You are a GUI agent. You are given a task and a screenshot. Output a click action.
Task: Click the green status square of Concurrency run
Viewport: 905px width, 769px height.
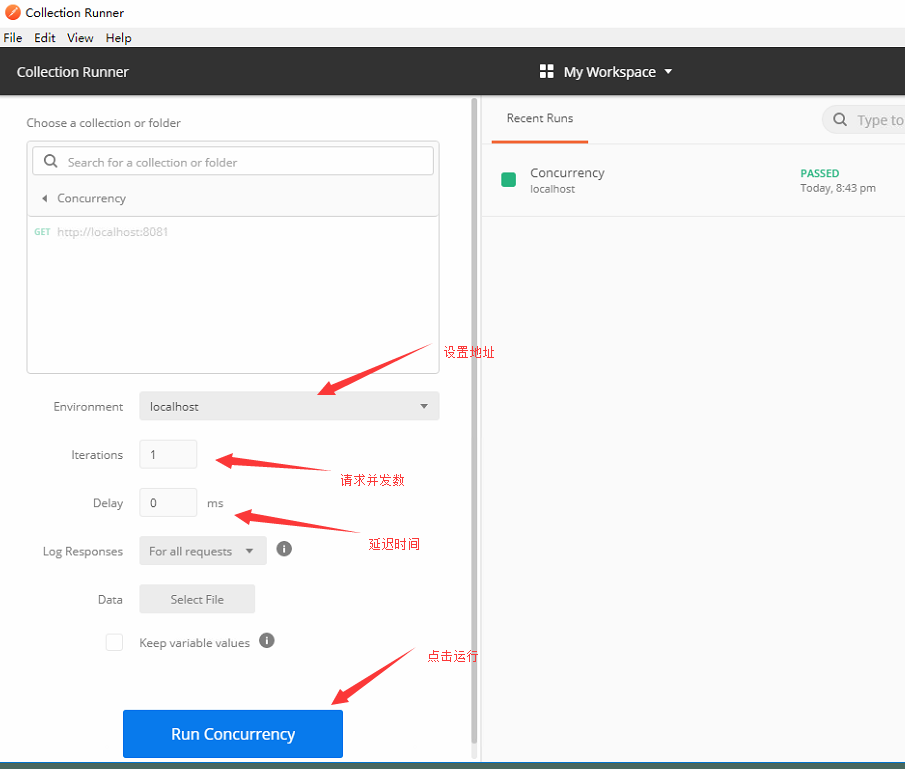coord(508,180)
